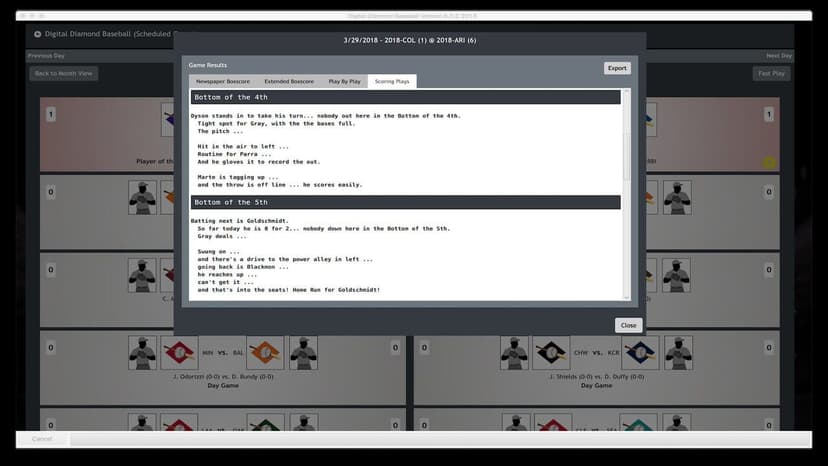This screenshot has width=828, height=466.
Task: Click 'J. Shields (0-0) vs. D. Duffy (0-0)' matchup
Action: (596, 377)
